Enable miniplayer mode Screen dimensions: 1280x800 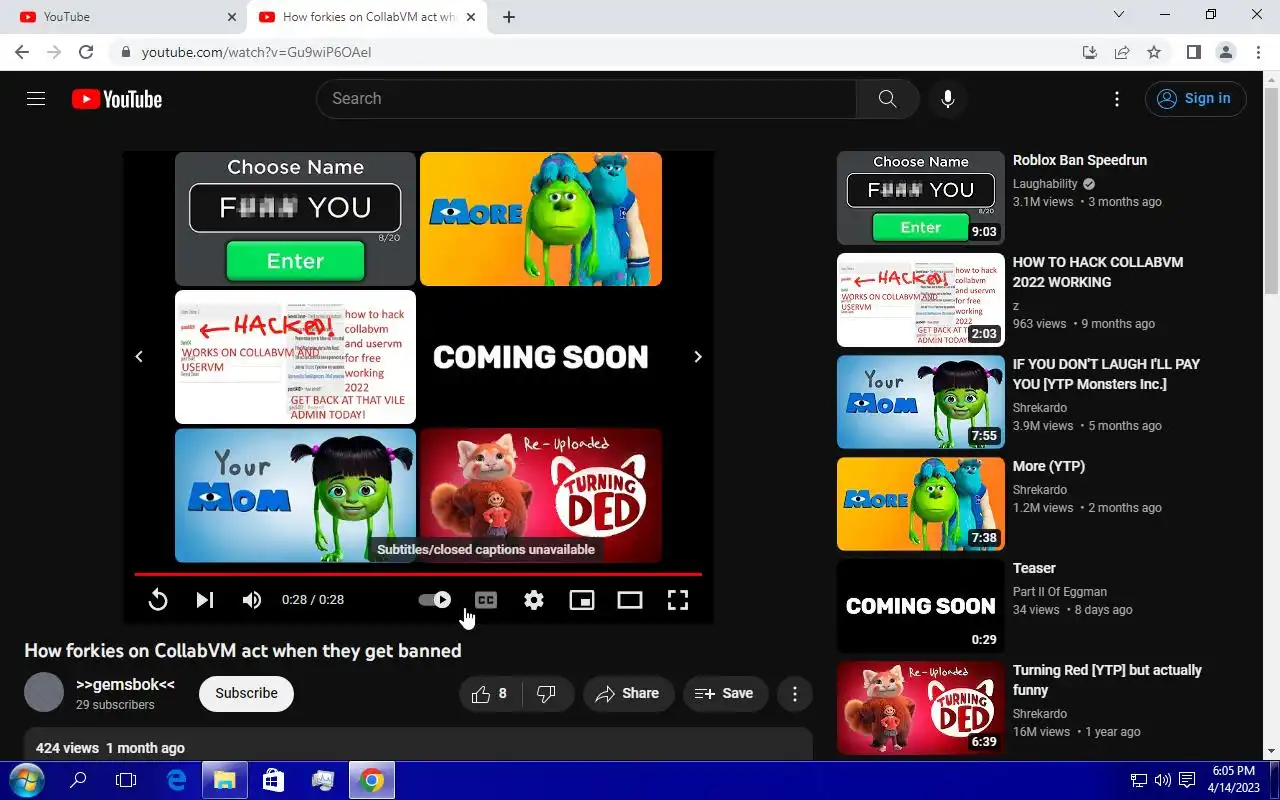coord(582,600)
